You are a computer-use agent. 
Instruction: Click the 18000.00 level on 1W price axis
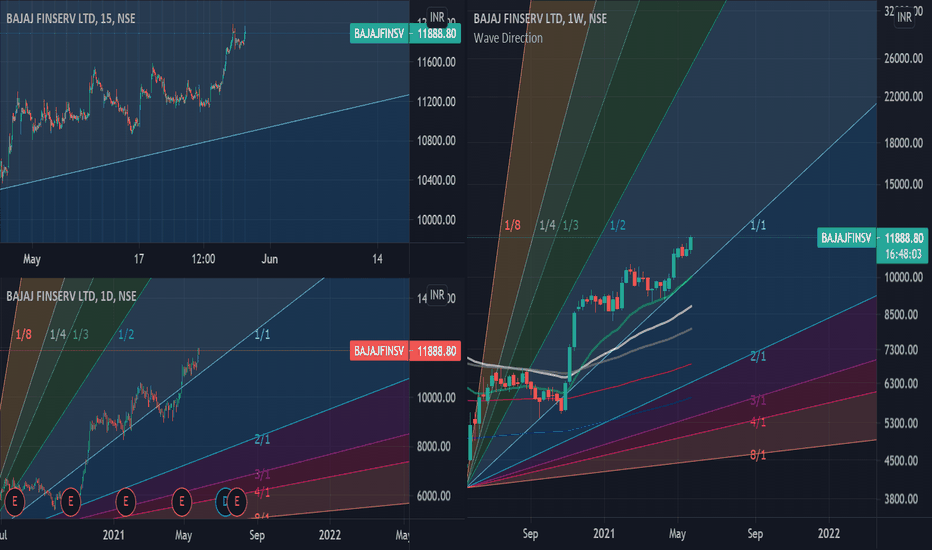click(903, 143)
